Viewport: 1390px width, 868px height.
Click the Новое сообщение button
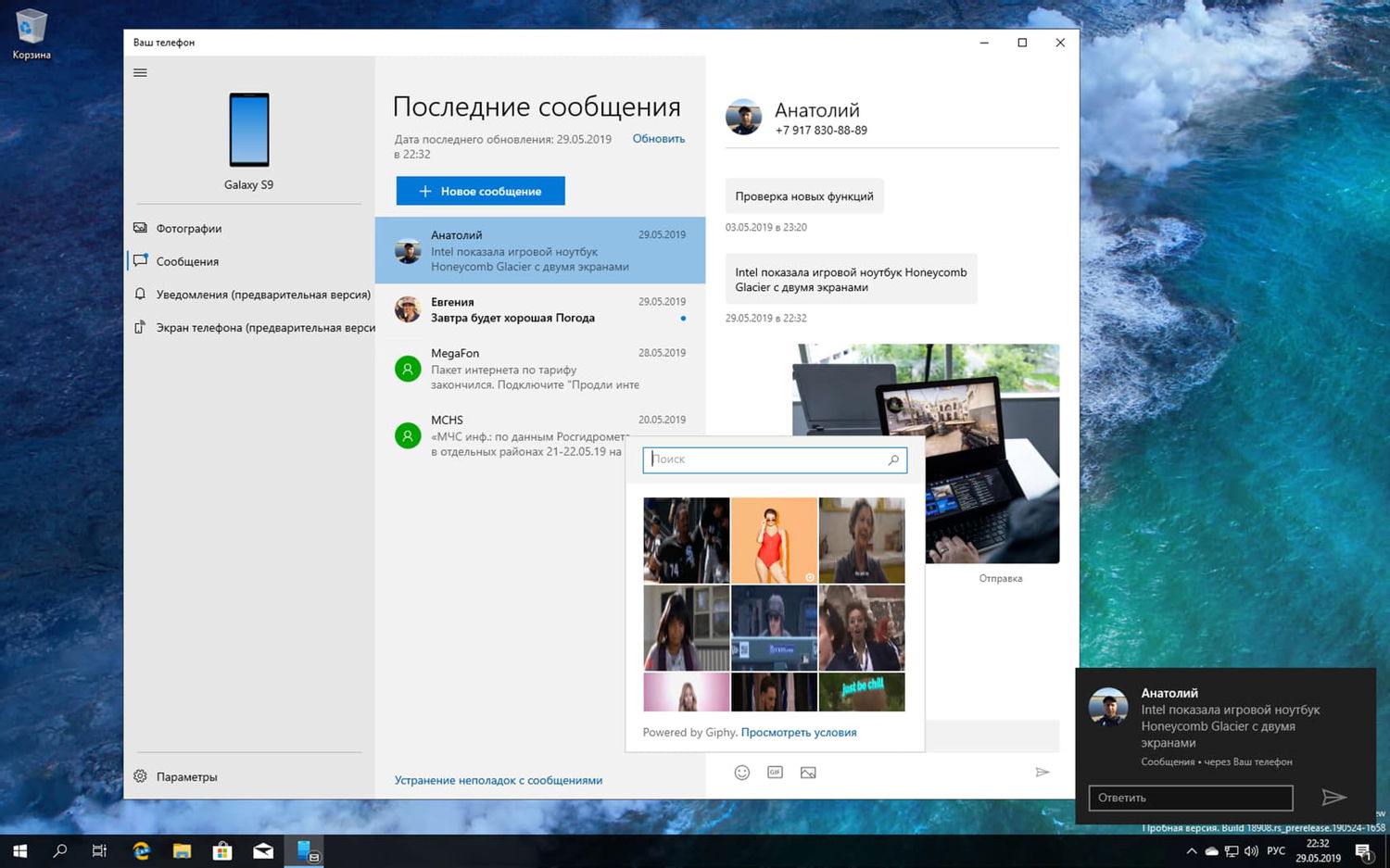click(480, 191)
